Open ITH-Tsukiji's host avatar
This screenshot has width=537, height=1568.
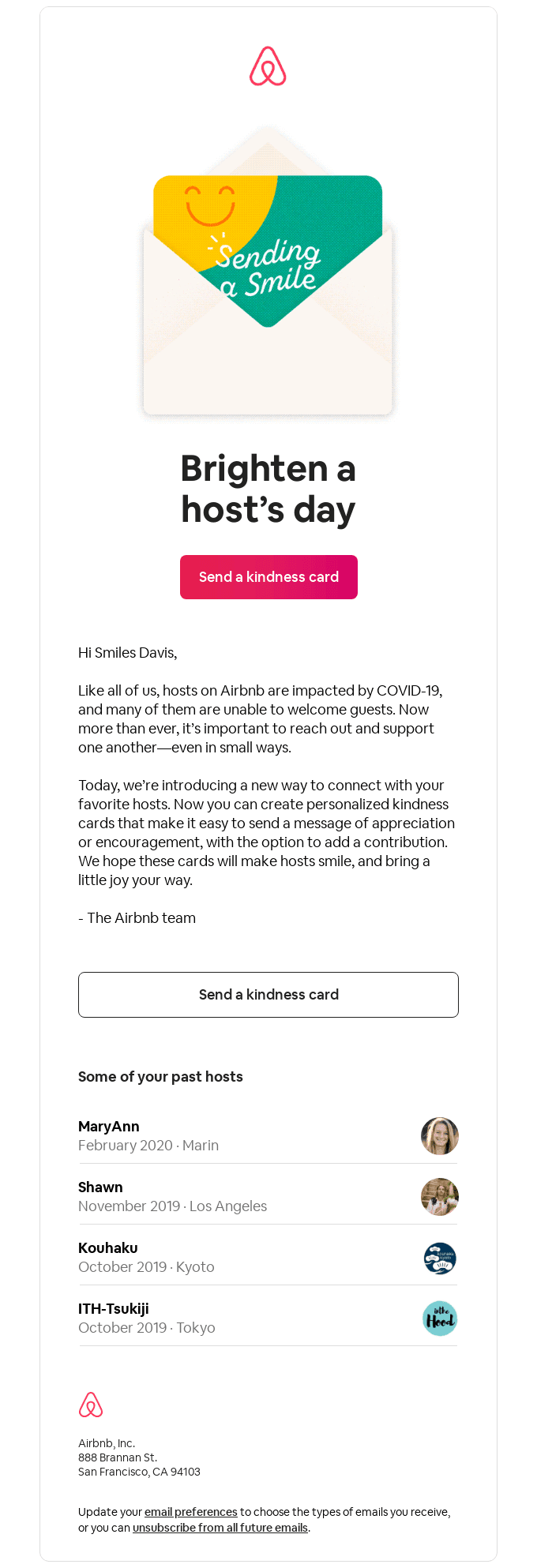click(439, 1319)
